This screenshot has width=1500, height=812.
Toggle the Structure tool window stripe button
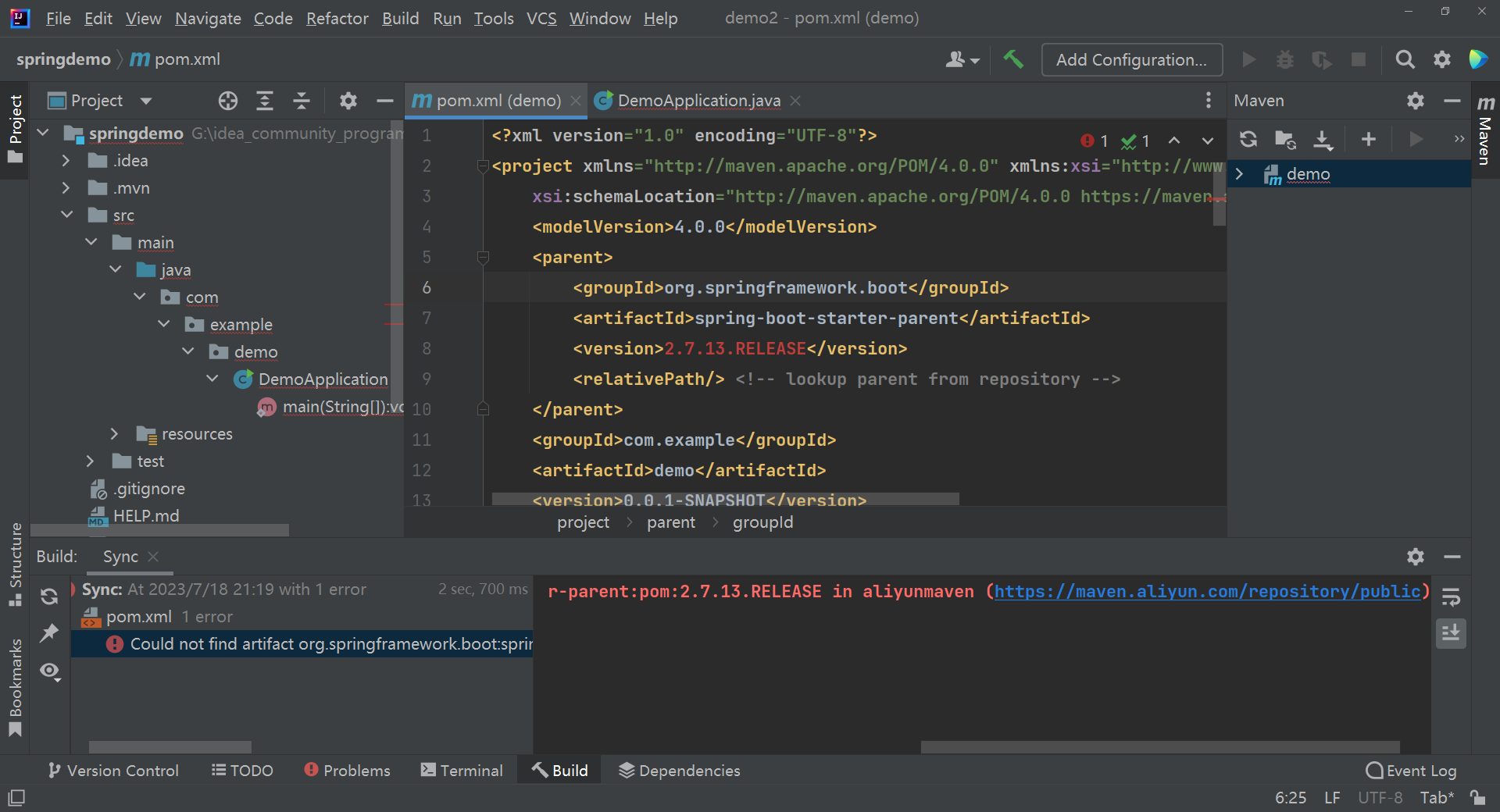click(x=15, y=564)
